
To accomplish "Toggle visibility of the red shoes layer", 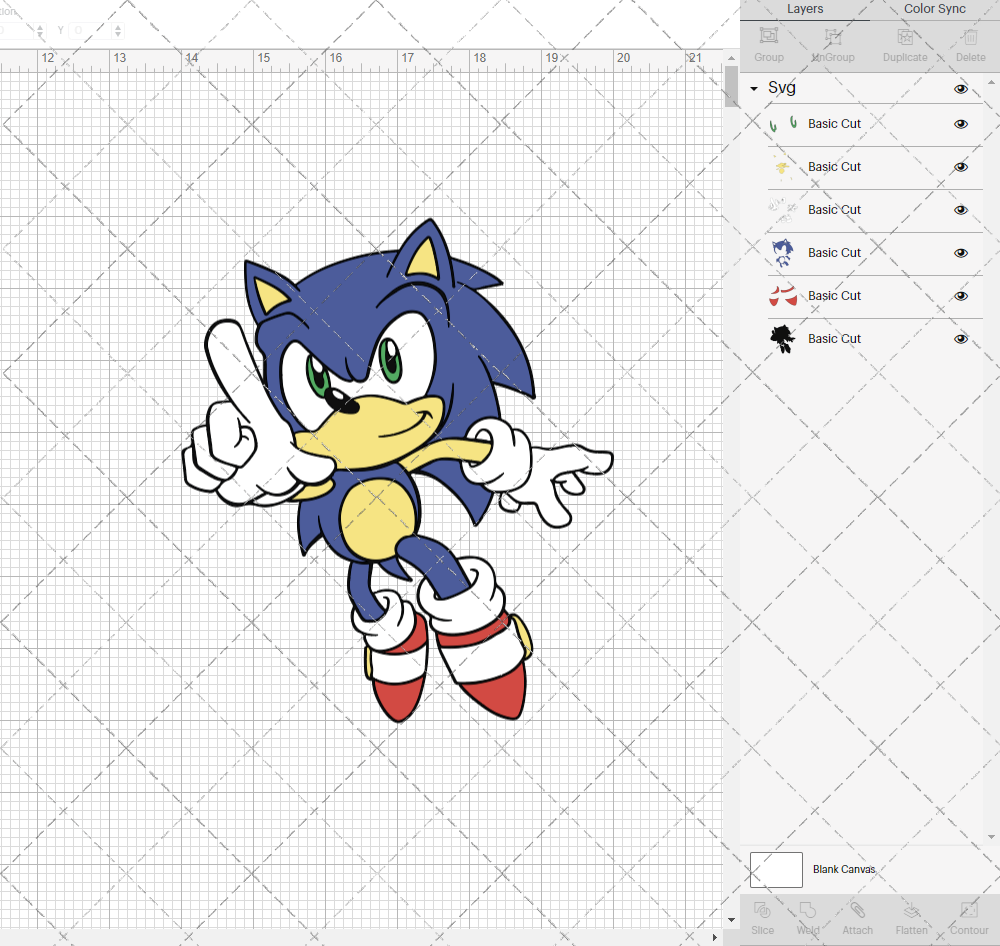I will click(x=961, y=296).
